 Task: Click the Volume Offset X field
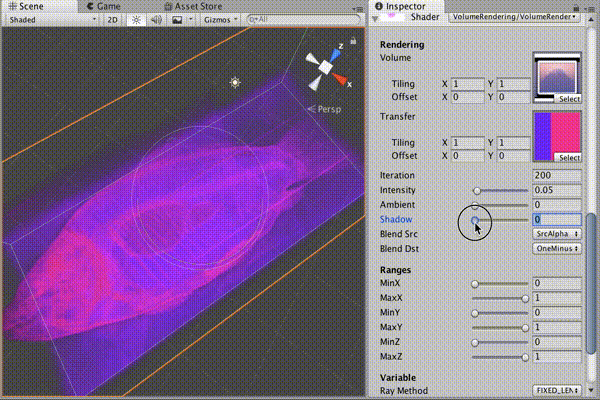click(x=468, y=97)
